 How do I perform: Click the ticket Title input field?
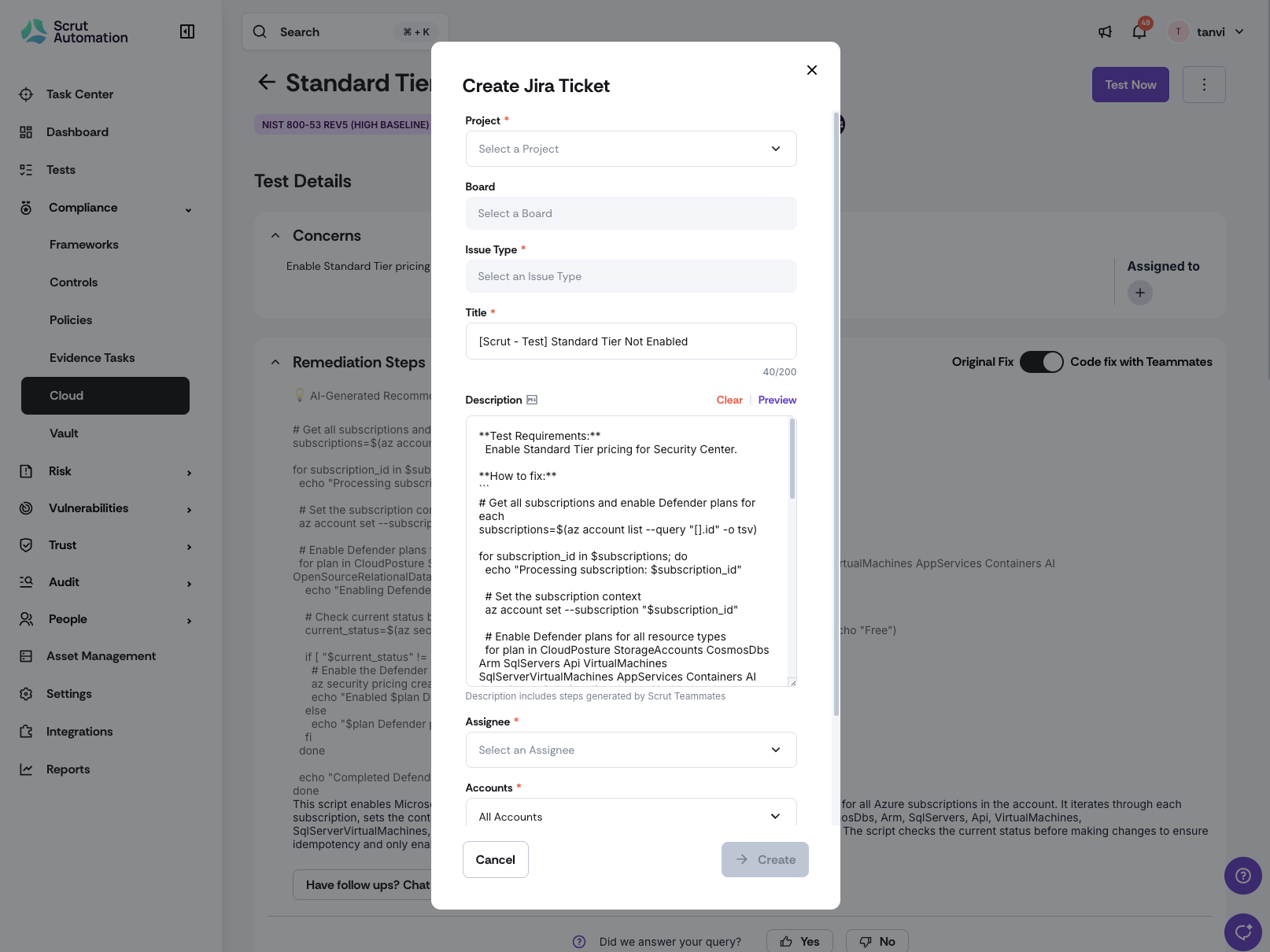pyautogui.click(x=631, y=341)
